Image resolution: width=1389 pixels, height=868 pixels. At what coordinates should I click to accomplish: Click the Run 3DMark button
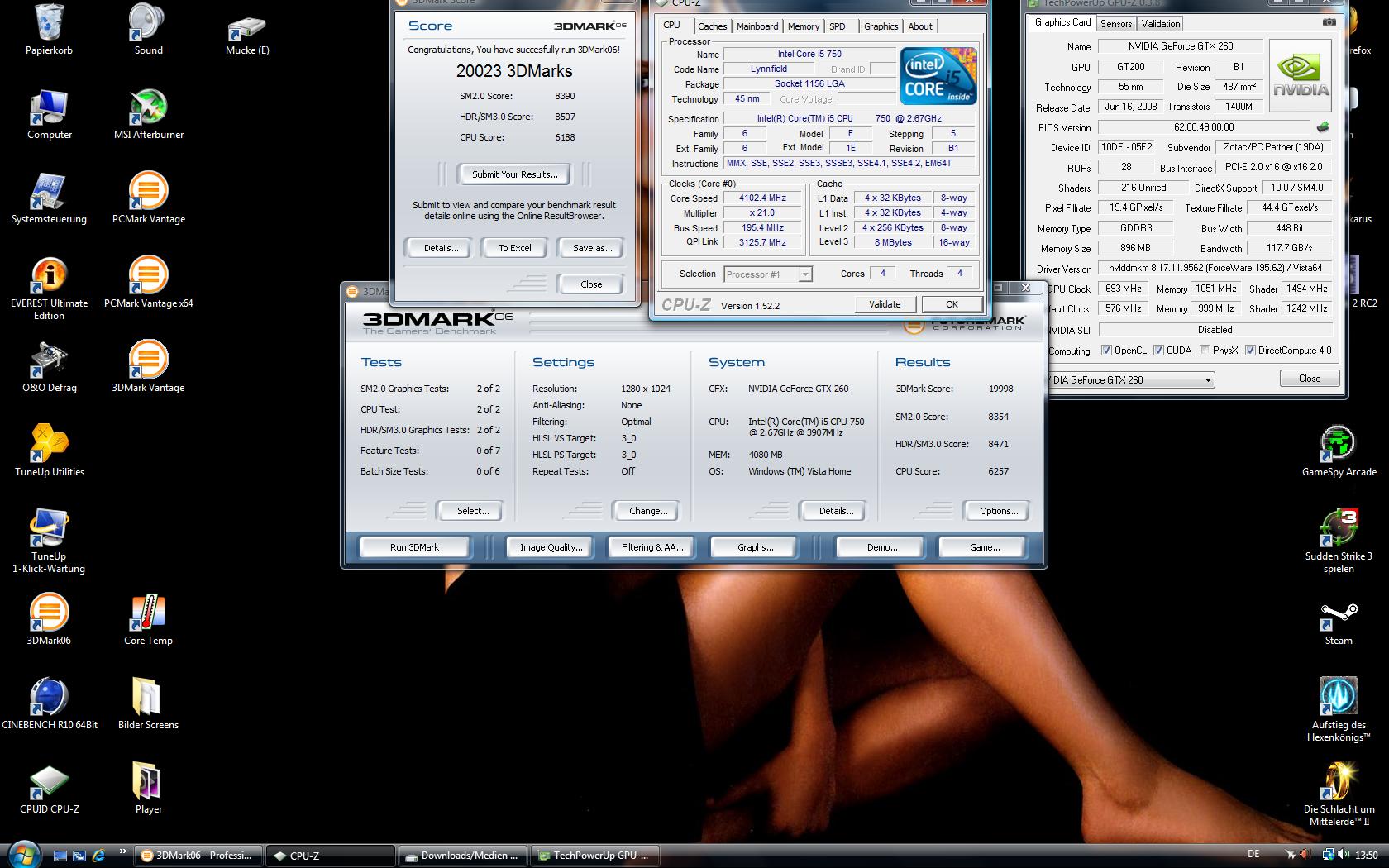(414, 547)
